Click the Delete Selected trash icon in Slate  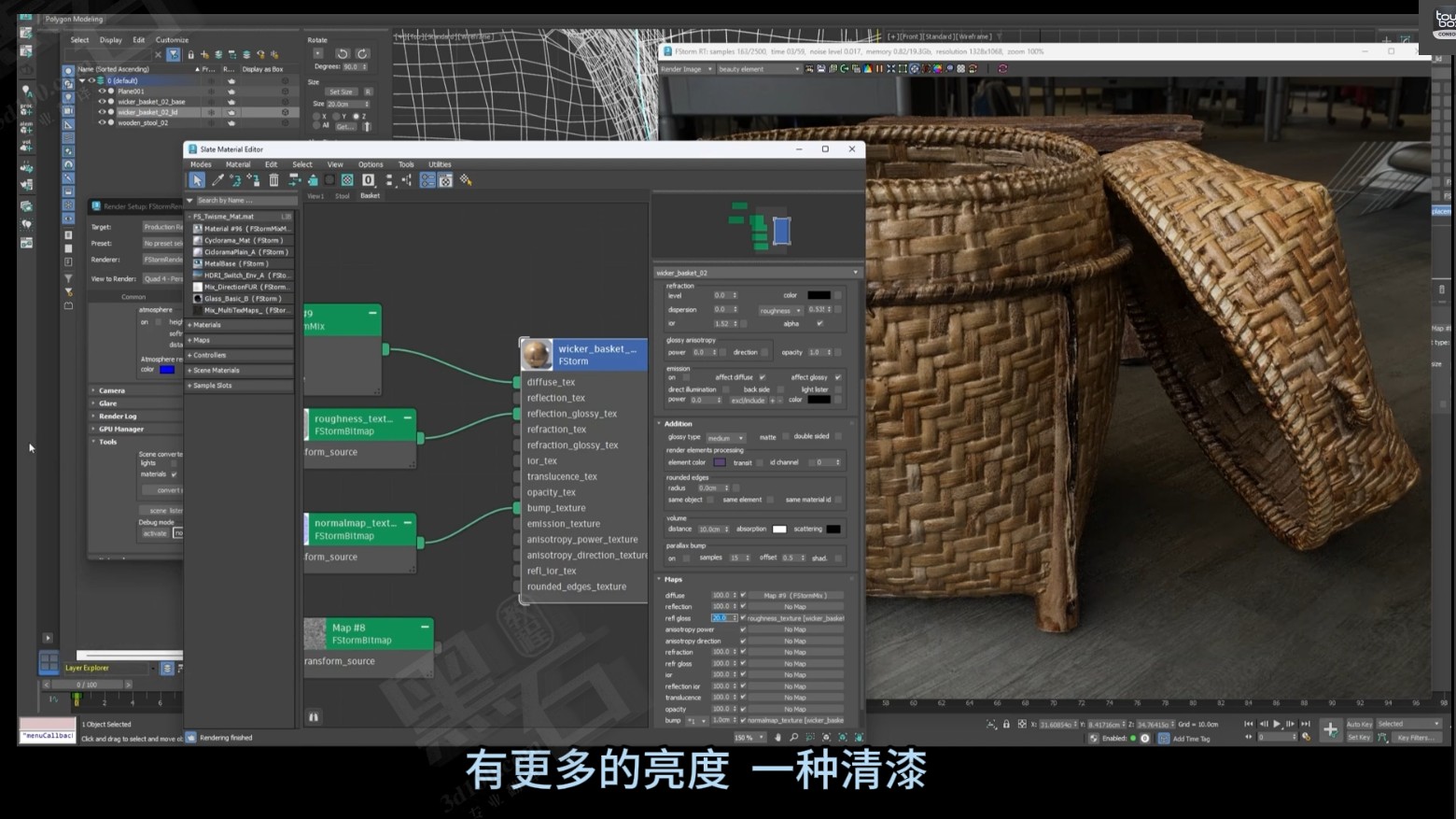[x=273, y=180]
